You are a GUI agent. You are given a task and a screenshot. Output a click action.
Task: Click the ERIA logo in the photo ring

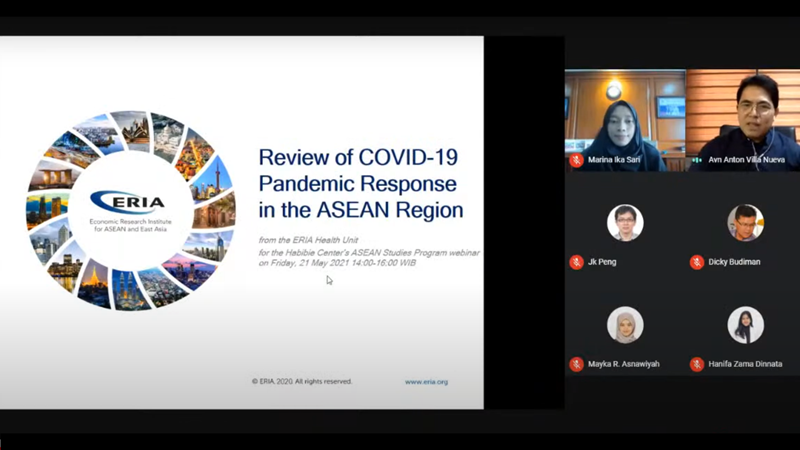point(128,202)
